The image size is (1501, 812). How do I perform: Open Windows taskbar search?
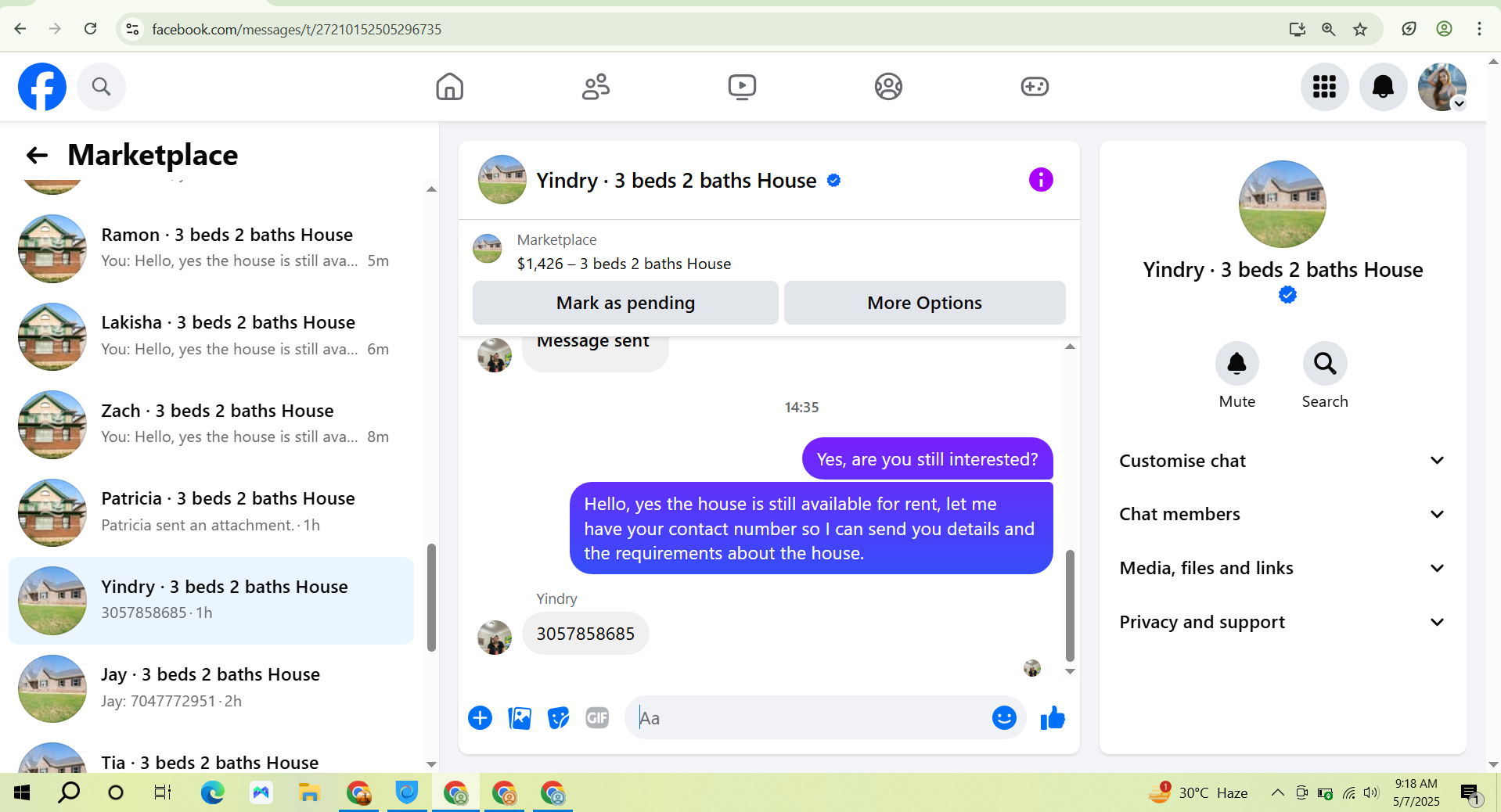click(69, 792)
